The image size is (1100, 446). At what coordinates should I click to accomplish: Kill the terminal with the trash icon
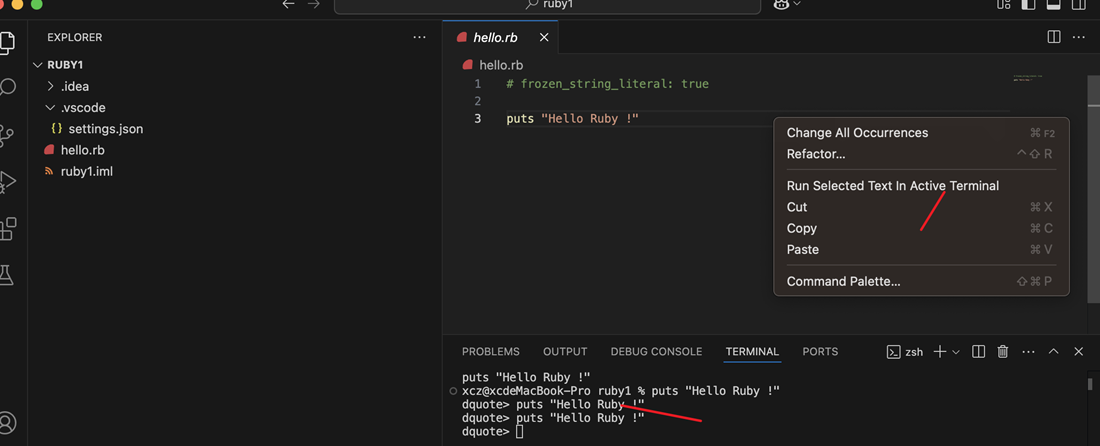1003,352
